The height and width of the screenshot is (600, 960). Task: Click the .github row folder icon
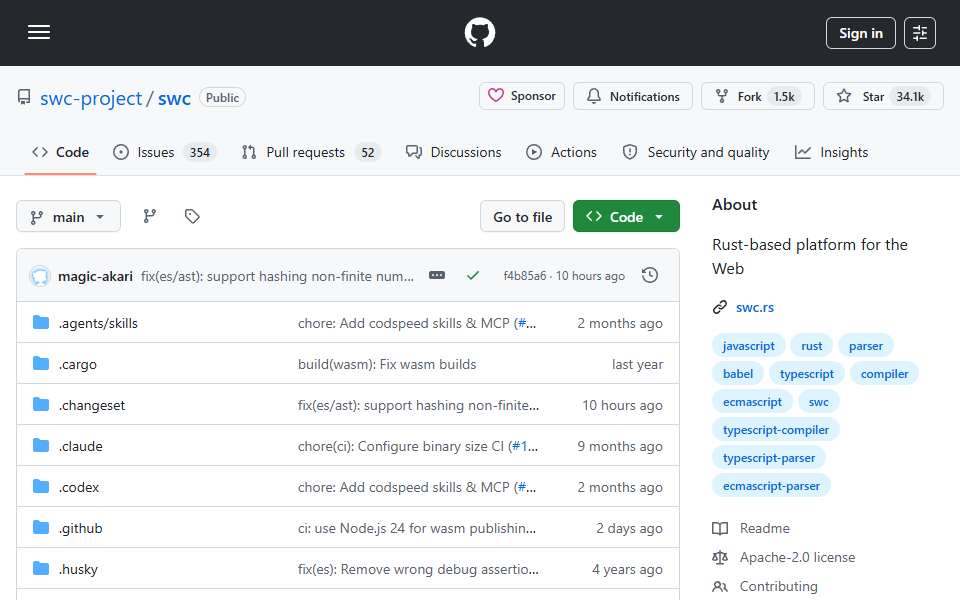coord(41,528)
